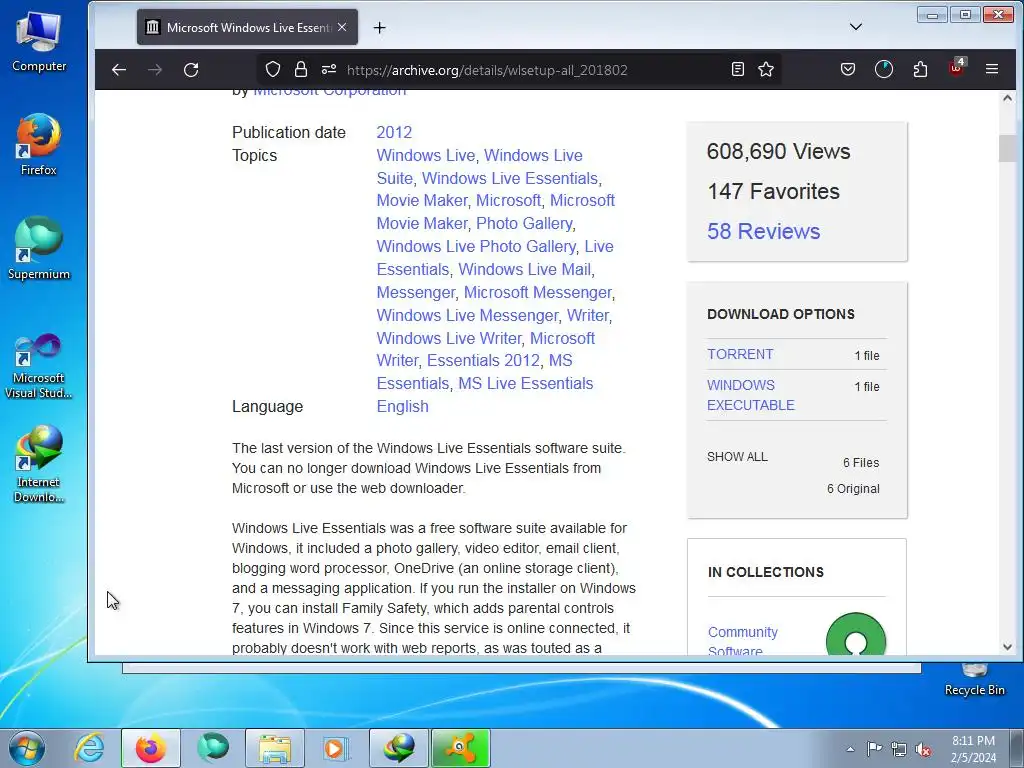Open the Firefox desktop shortcut
The height and width of the screenshot is (768, 1024).
pos(39,145)
